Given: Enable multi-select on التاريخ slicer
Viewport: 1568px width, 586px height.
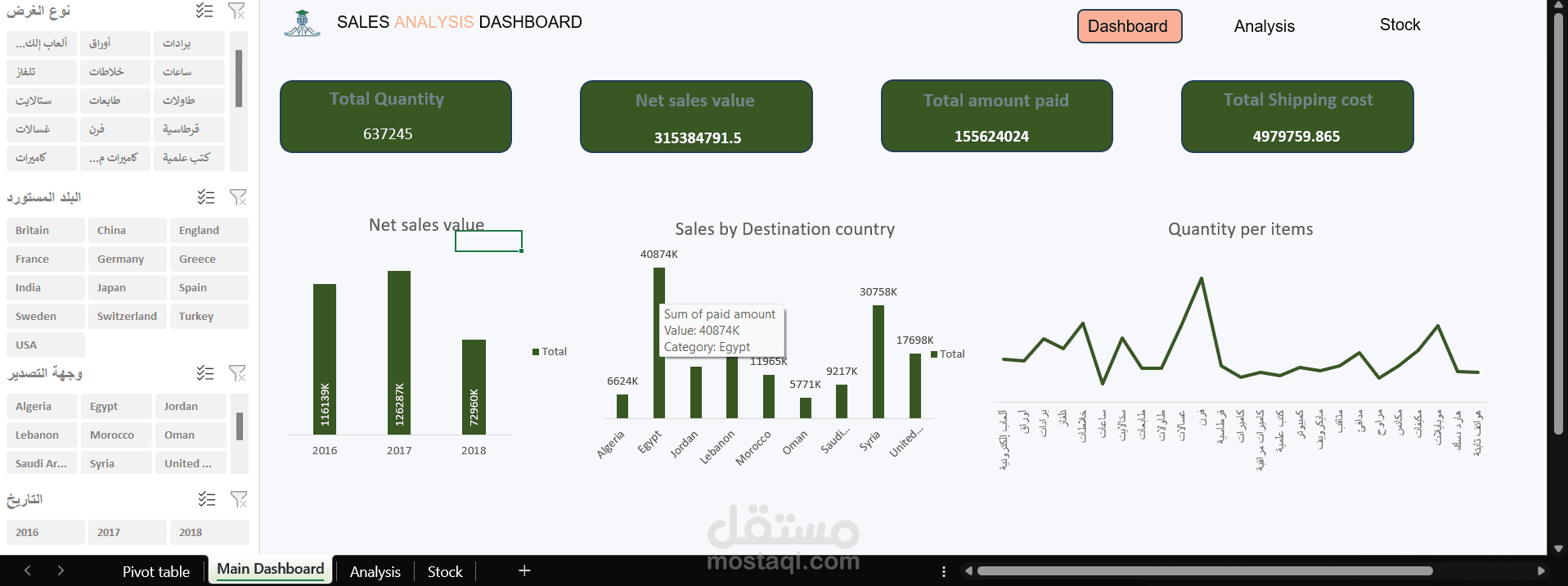Looking at the screenshot, I should pyautogui.click(x=207, y=499).
